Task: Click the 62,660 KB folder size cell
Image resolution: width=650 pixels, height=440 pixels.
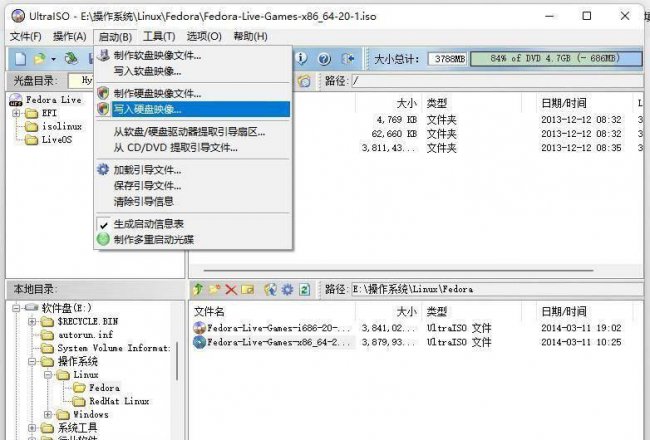Action: coord(395,134)
